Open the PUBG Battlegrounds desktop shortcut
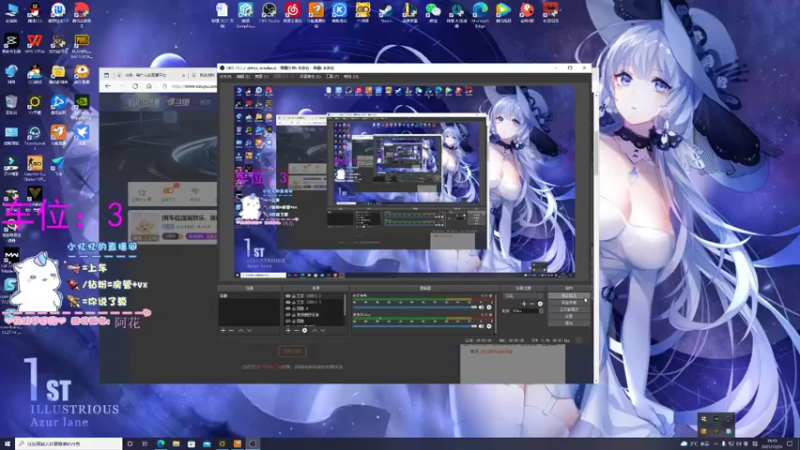The width and height of the screenshot is (800, 450). pos(82,45)
